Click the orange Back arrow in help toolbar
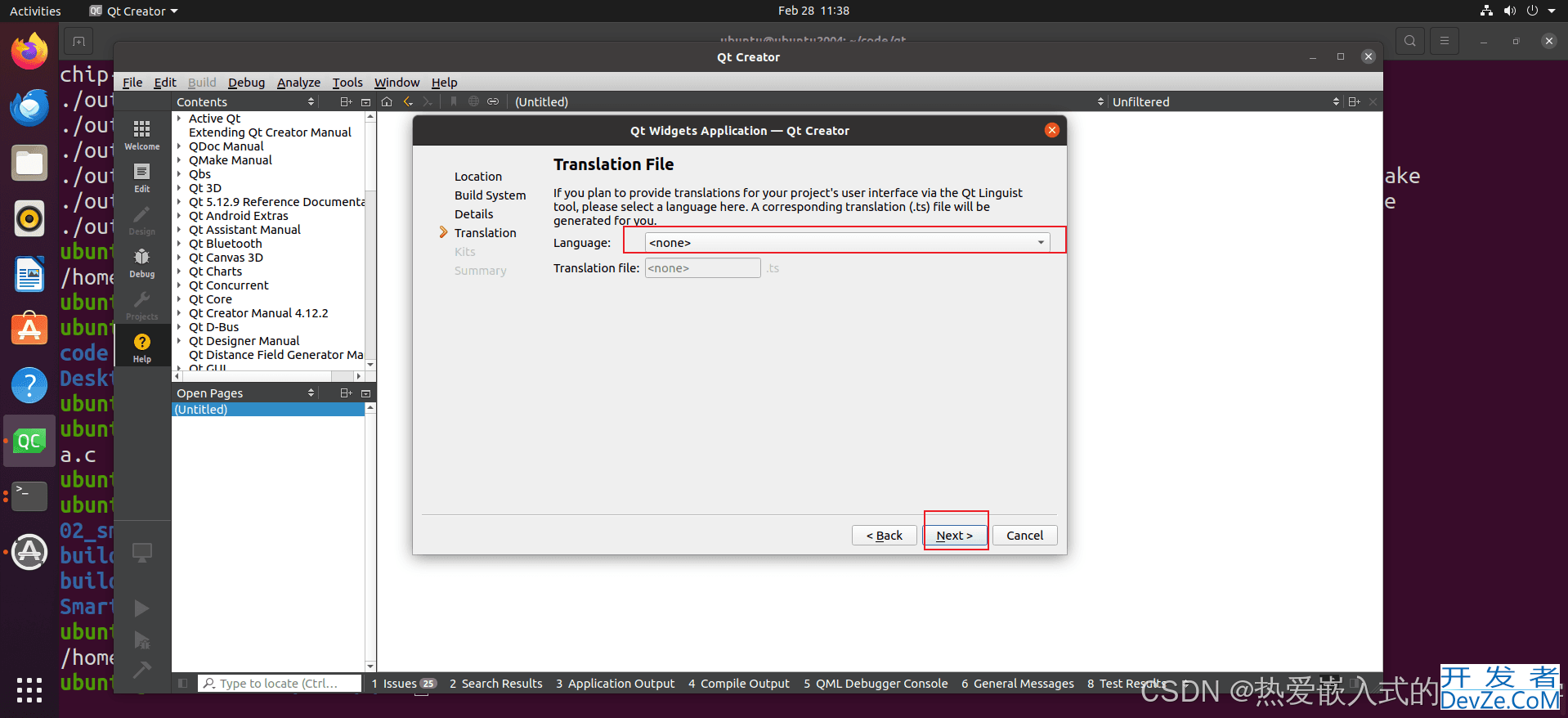 (x=408, y=101)
